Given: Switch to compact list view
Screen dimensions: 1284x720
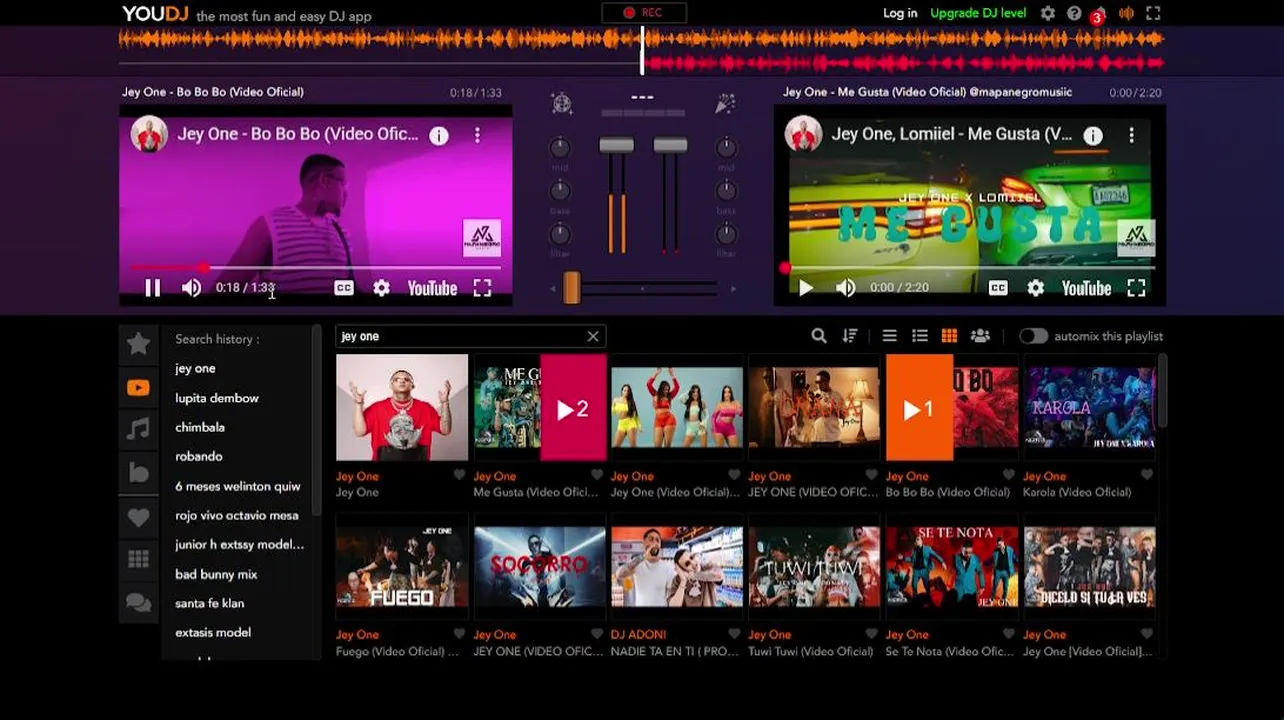Looking at the screenshot, I should 889,336.
